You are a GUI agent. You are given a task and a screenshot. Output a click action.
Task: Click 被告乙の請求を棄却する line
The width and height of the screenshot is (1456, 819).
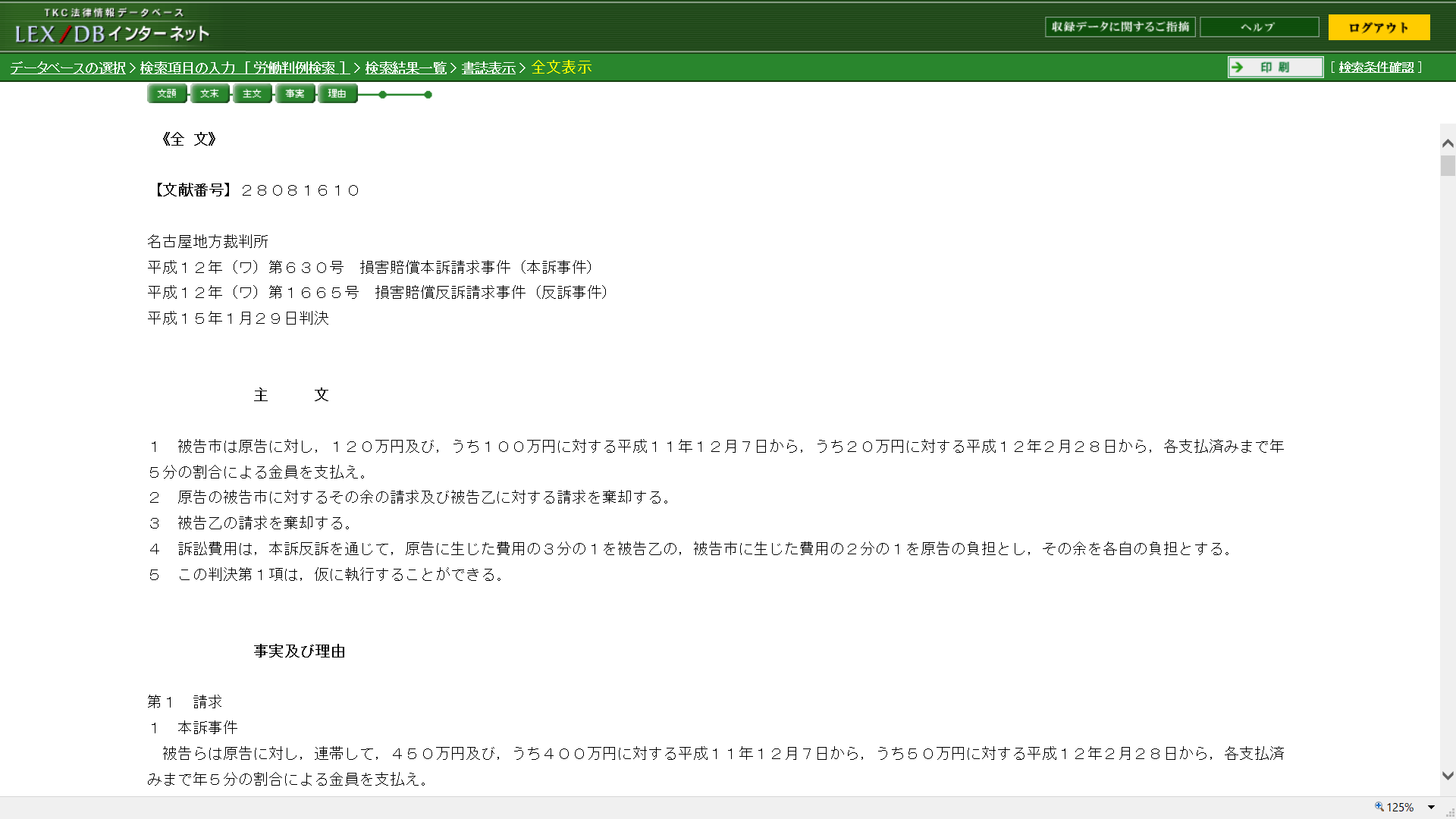click(253, 523)
